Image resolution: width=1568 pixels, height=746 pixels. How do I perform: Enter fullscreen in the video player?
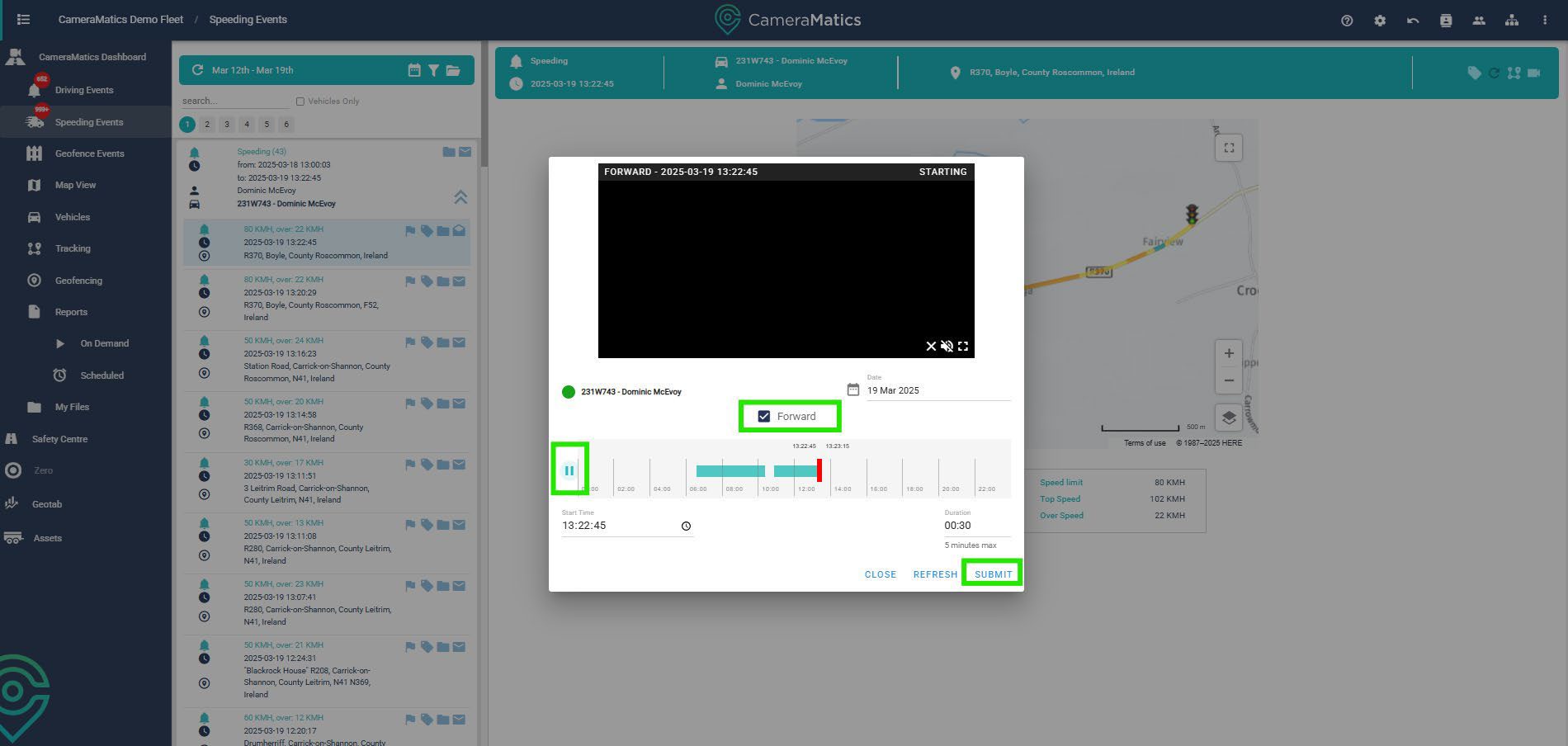click(963, 347)
